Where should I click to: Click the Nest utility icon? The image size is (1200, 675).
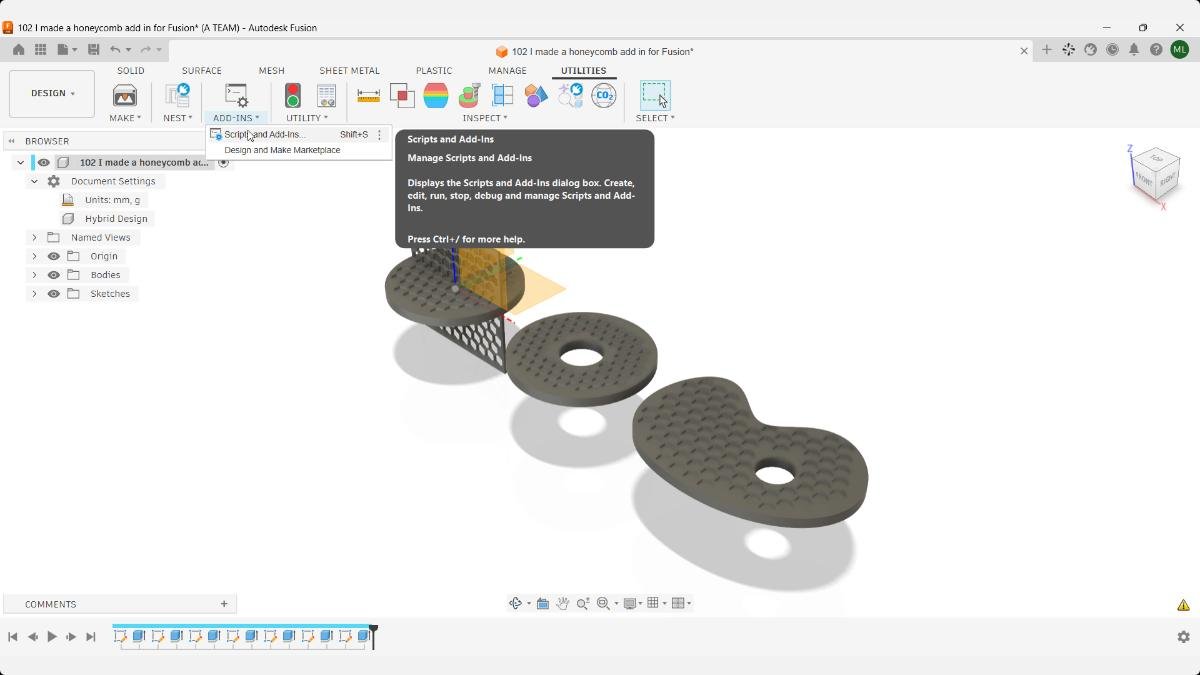(177, 96)
